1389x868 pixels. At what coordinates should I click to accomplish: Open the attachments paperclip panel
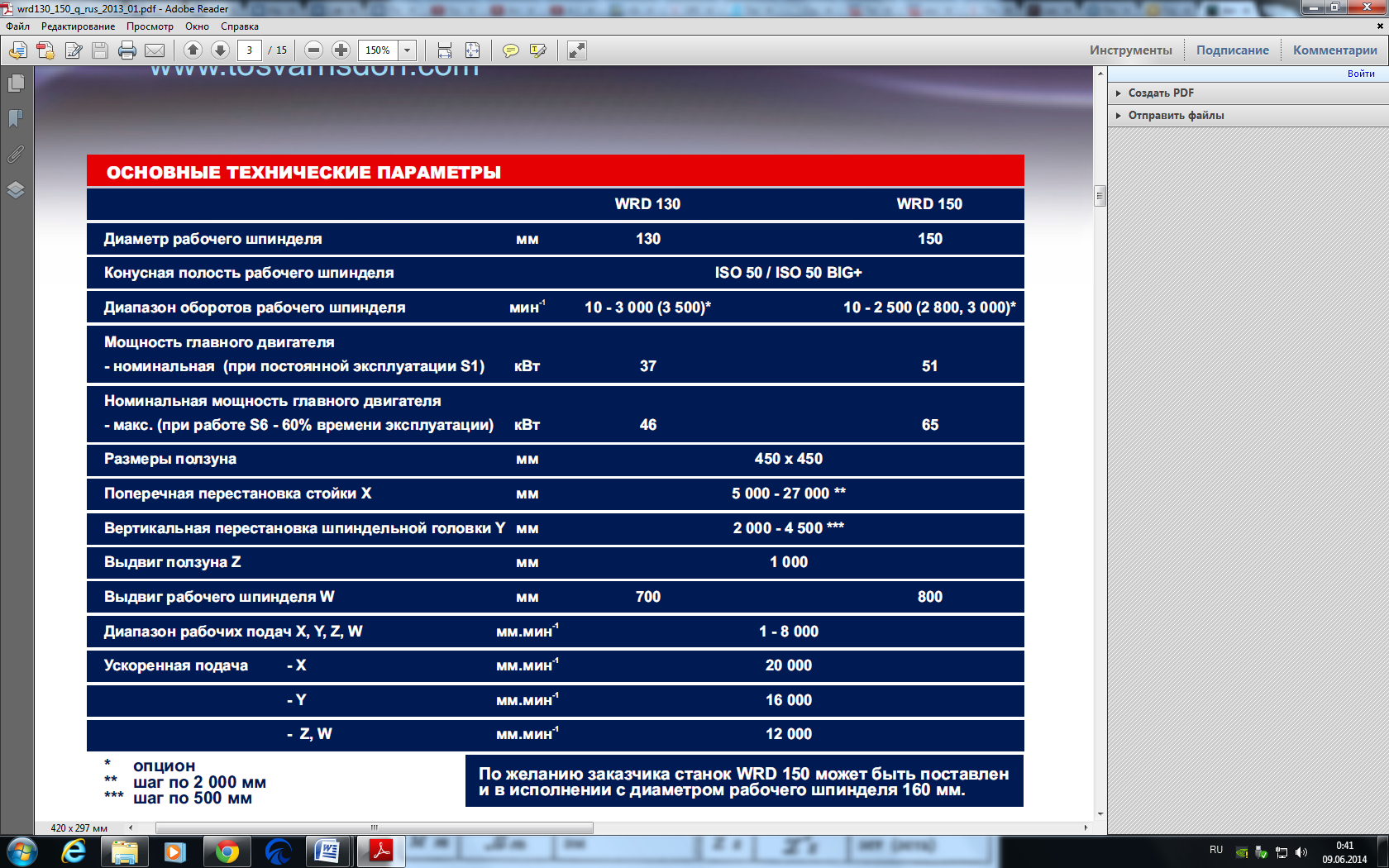16,155
